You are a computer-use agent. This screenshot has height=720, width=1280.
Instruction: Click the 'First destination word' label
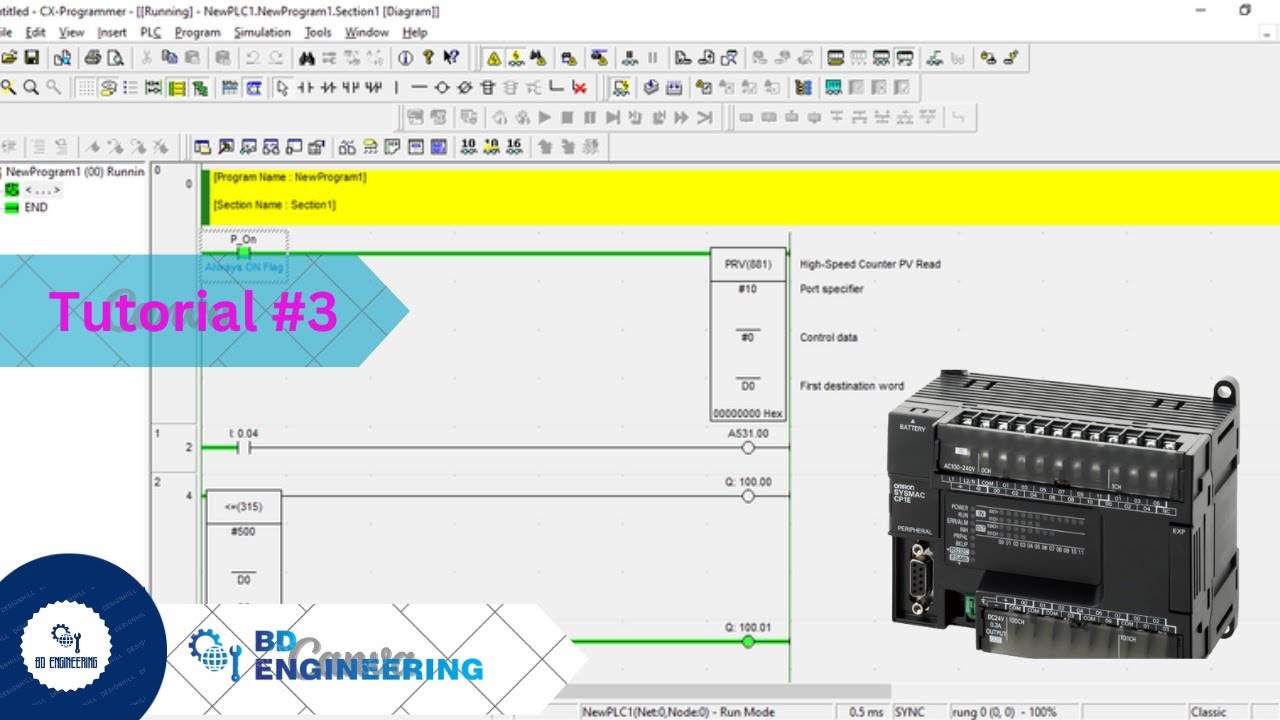click(x=852, y=386)
